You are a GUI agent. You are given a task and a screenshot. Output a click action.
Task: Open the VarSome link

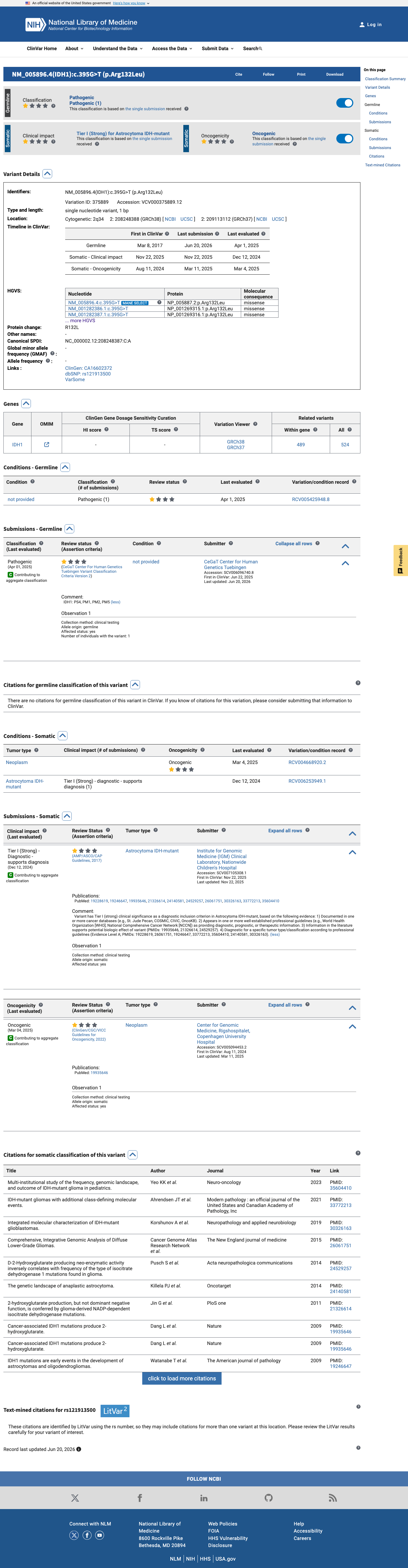(x=75, y=380)
